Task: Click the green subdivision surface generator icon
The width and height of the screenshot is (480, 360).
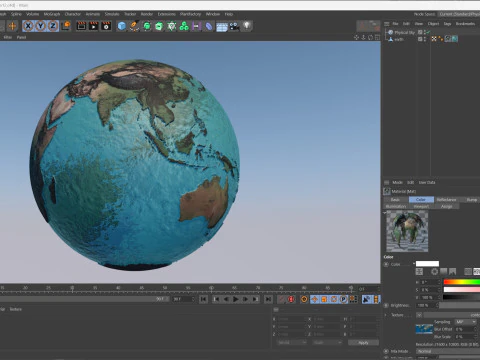Action: (x=147, y=26)
